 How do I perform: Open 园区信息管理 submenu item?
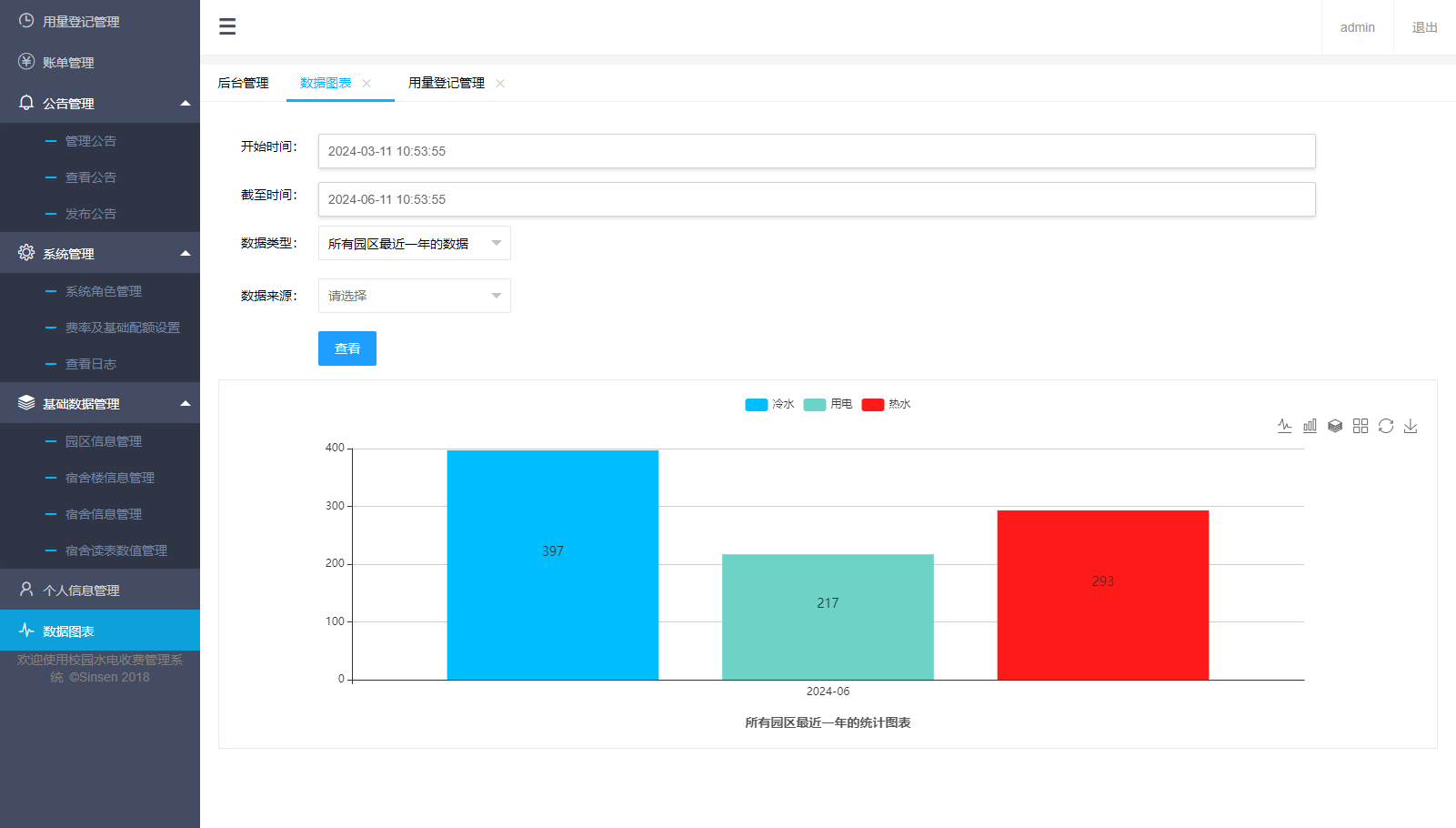click(100, 441)
